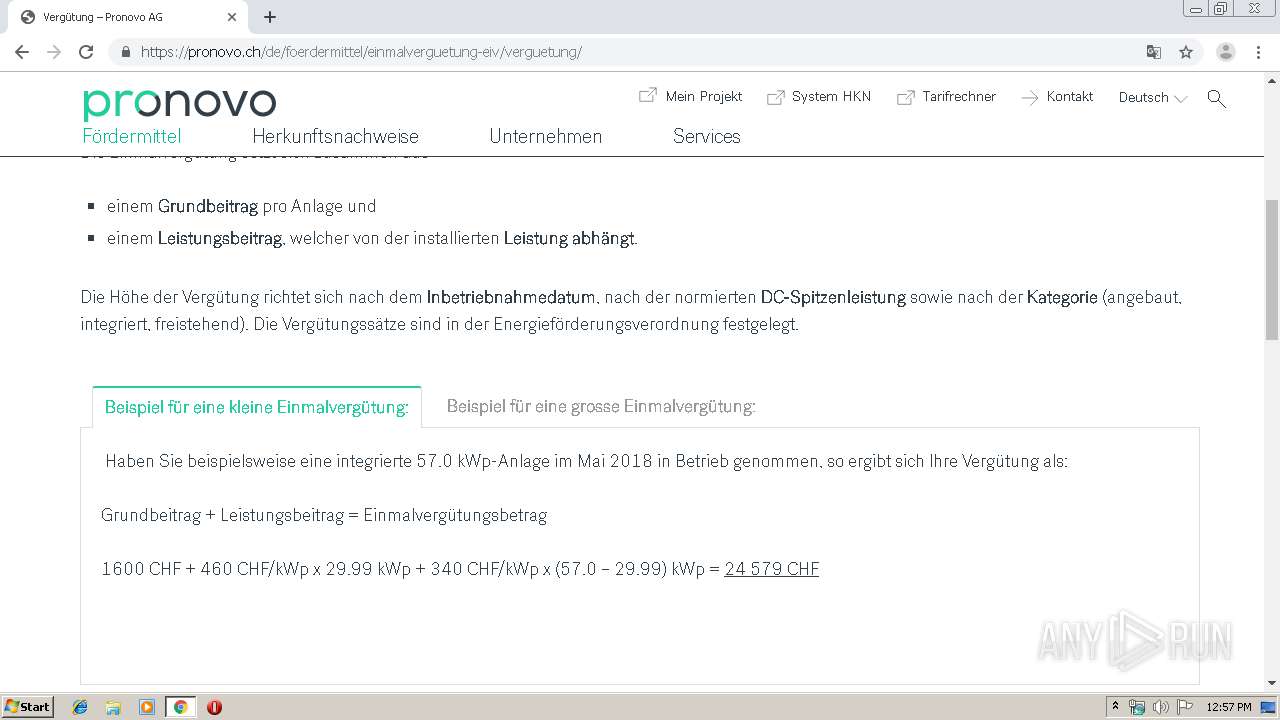Click the underlined 24 579 CHF result
1280x720 pixels.
pyautogui.click(x=772, y=569)
